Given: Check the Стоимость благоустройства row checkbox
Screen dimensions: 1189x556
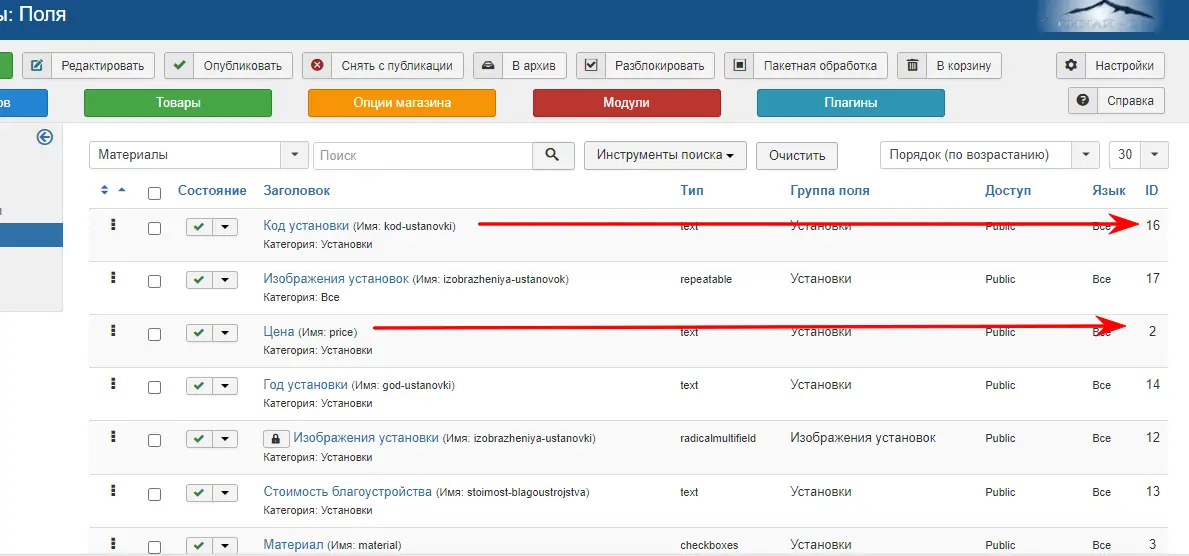Looking at the screenshot, I should [x=155, y=495].
